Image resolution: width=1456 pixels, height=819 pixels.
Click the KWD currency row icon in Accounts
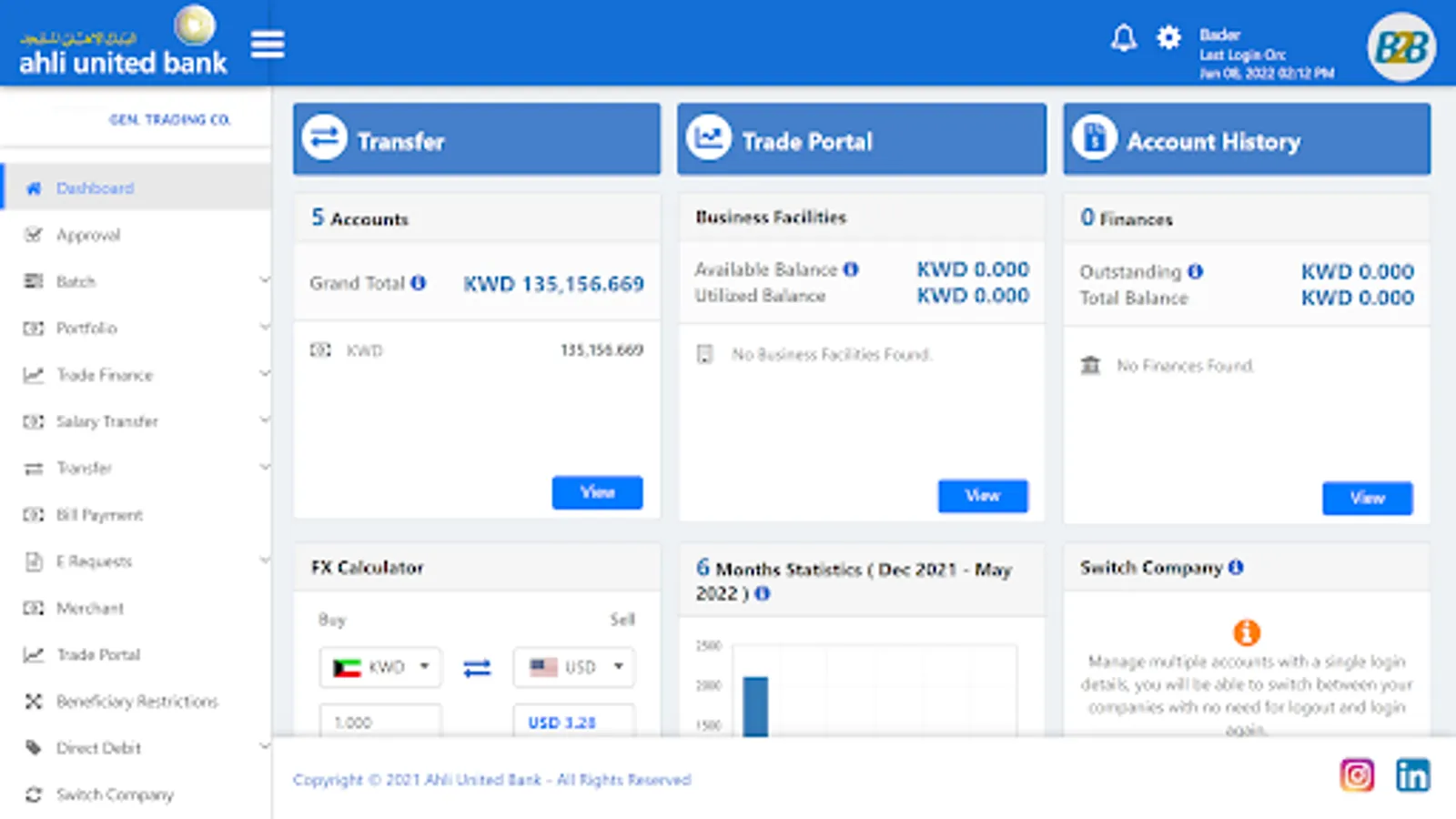point(320,350)
